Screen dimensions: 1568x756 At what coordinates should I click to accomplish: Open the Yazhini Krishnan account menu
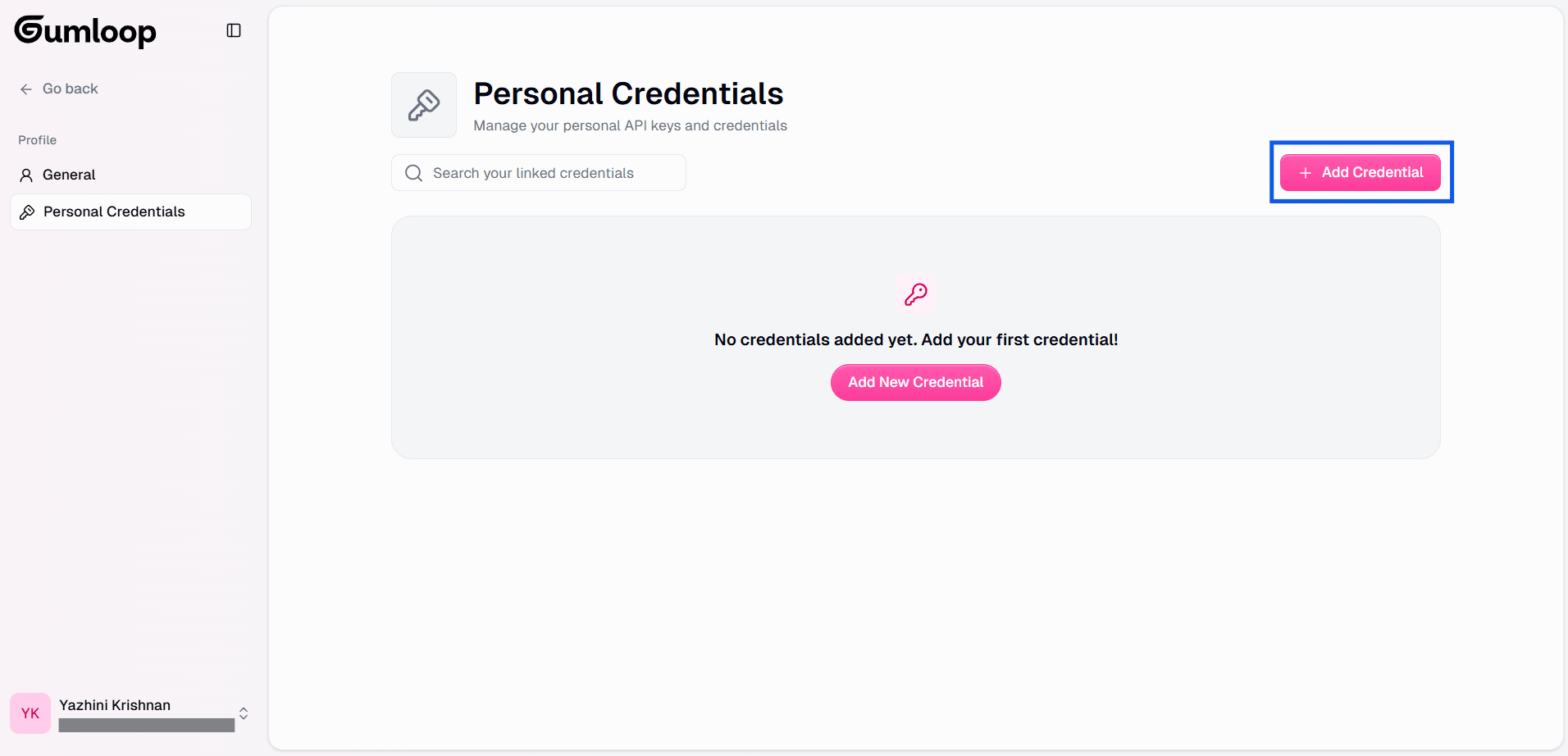coord(115,705)
